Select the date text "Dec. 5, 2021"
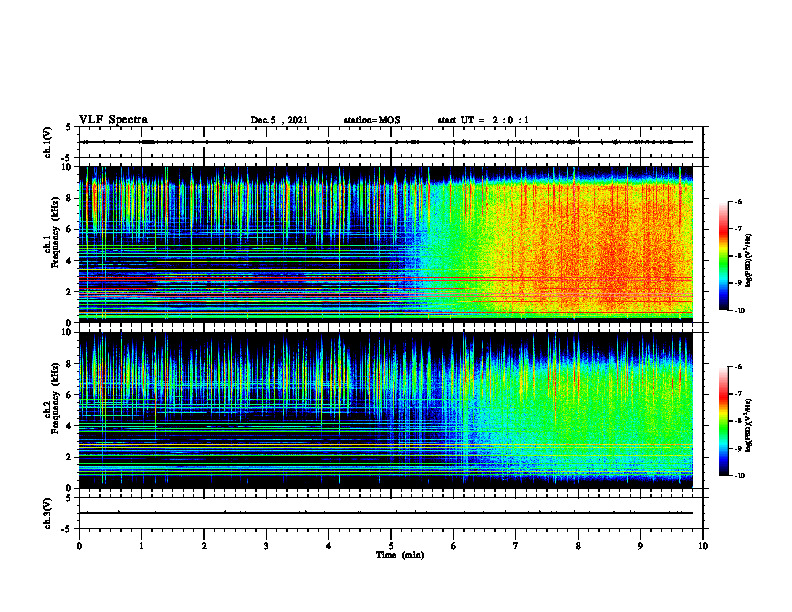Image resolution: width=792 pixels, height=612 pixels. 279,120
